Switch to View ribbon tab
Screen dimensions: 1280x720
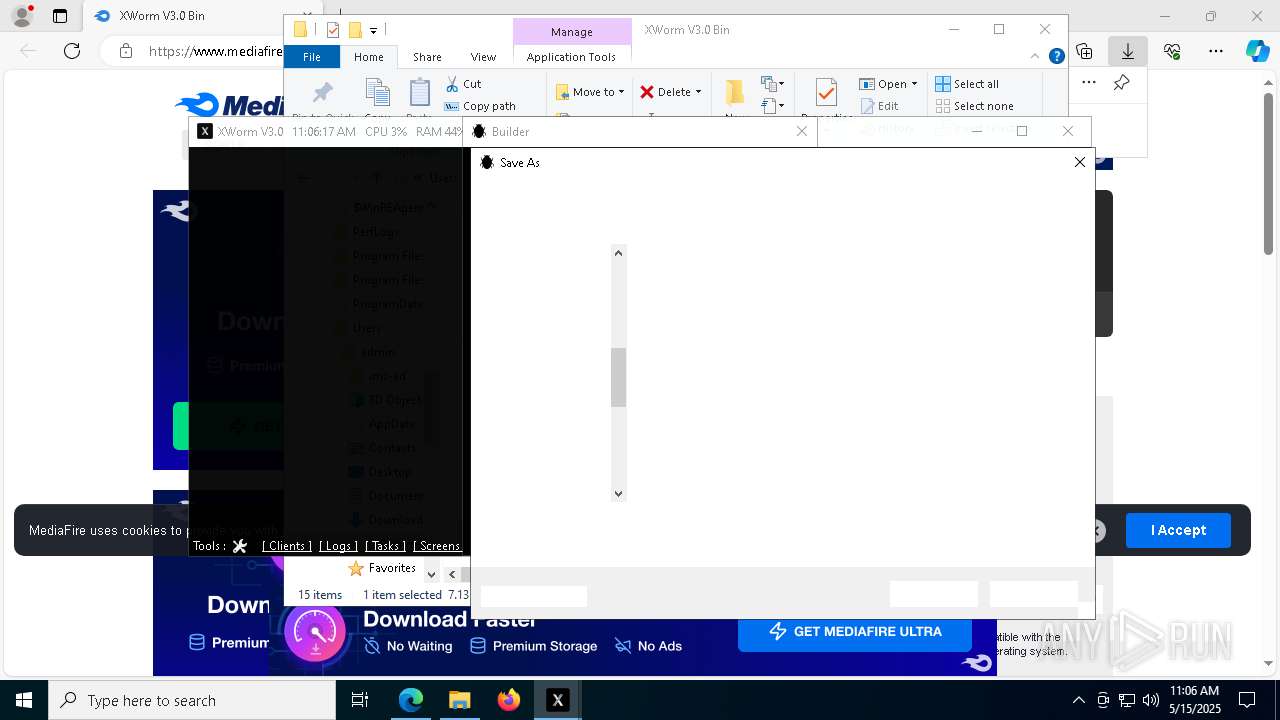click(x=483, y=57)
